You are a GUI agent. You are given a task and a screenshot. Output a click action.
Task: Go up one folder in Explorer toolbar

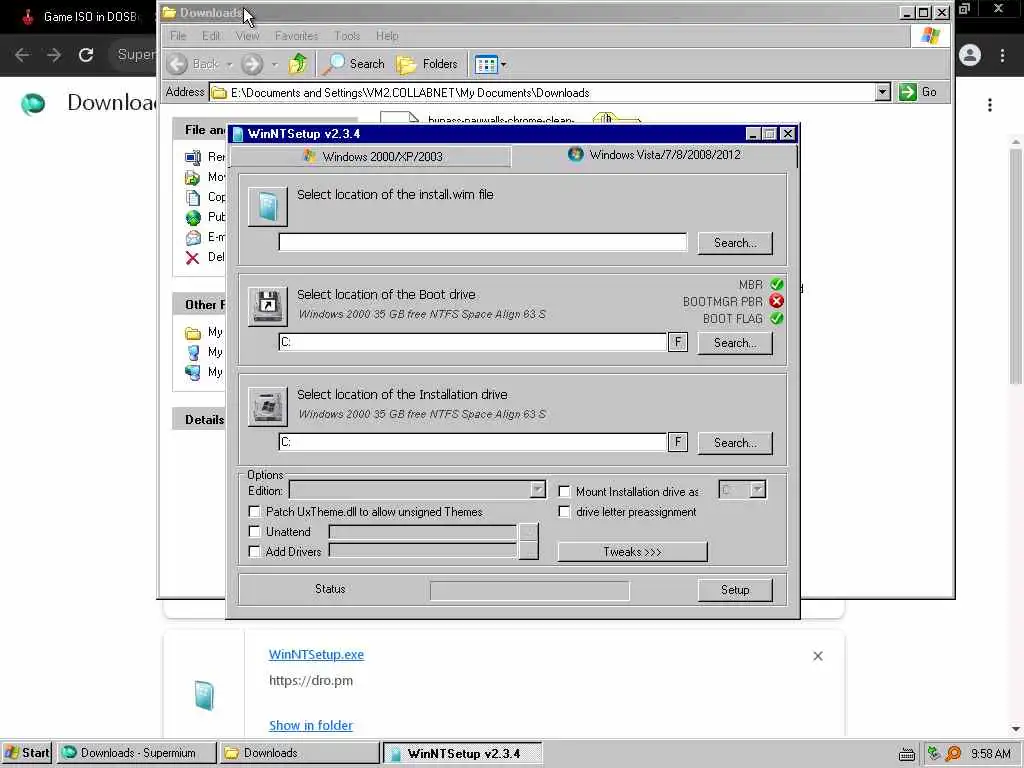coord(298,64)
